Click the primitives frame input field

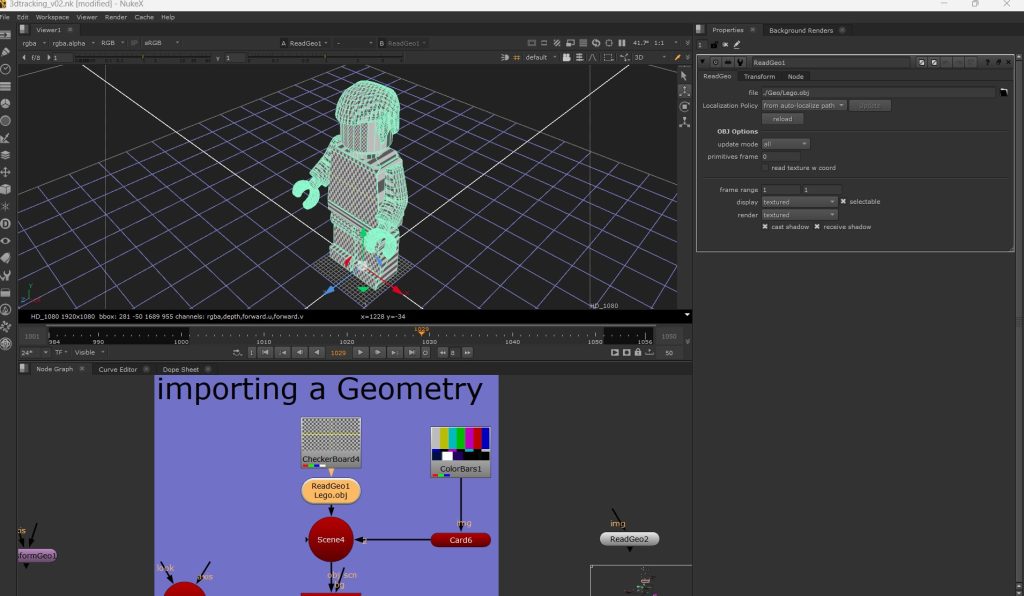(x=780, y=157)
